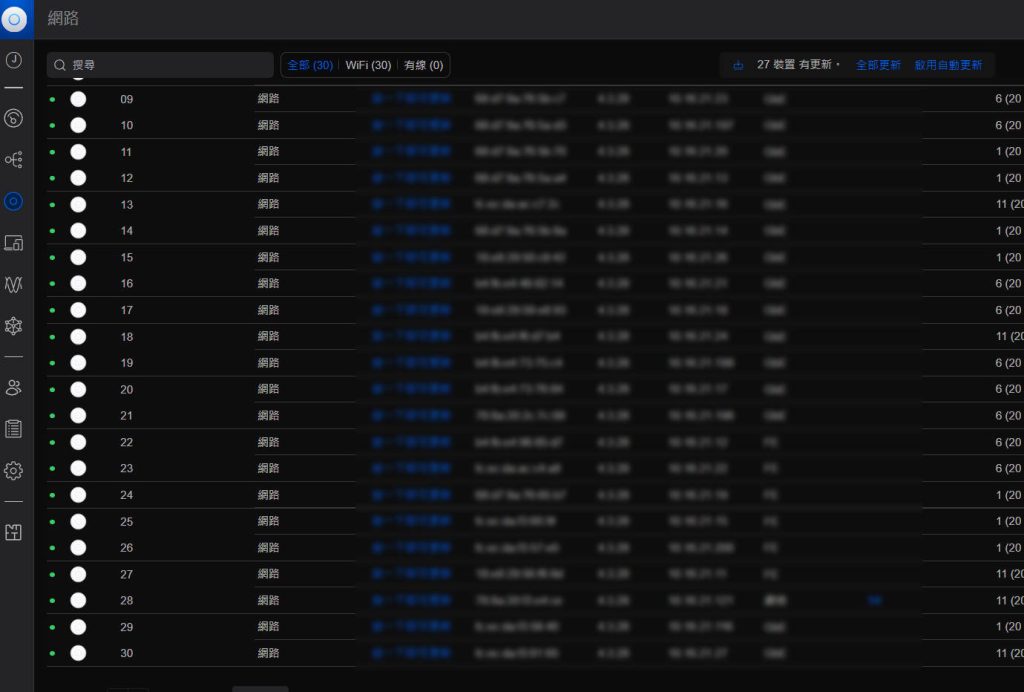Switch to the 有線 (0) filter tab
1024x692 pixels.
tap(423, 65)
